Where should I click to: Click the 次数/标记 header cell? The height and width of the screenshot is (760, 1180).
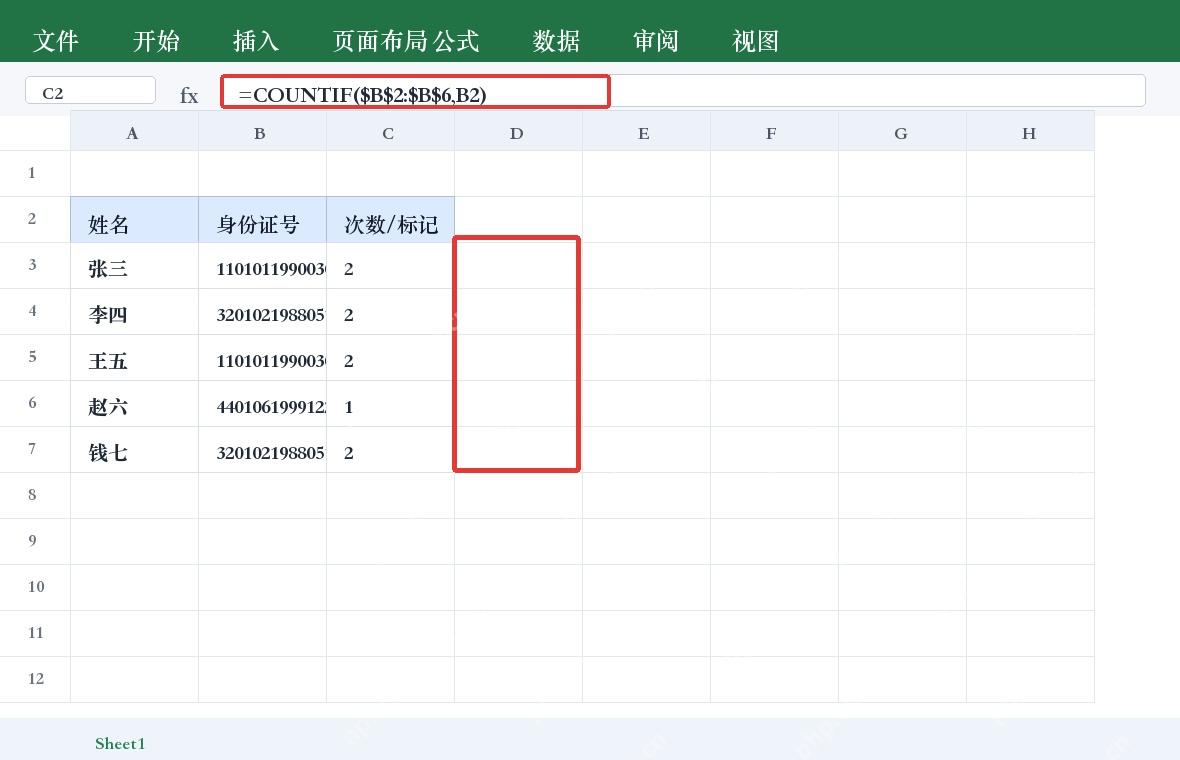pos(390,220)
